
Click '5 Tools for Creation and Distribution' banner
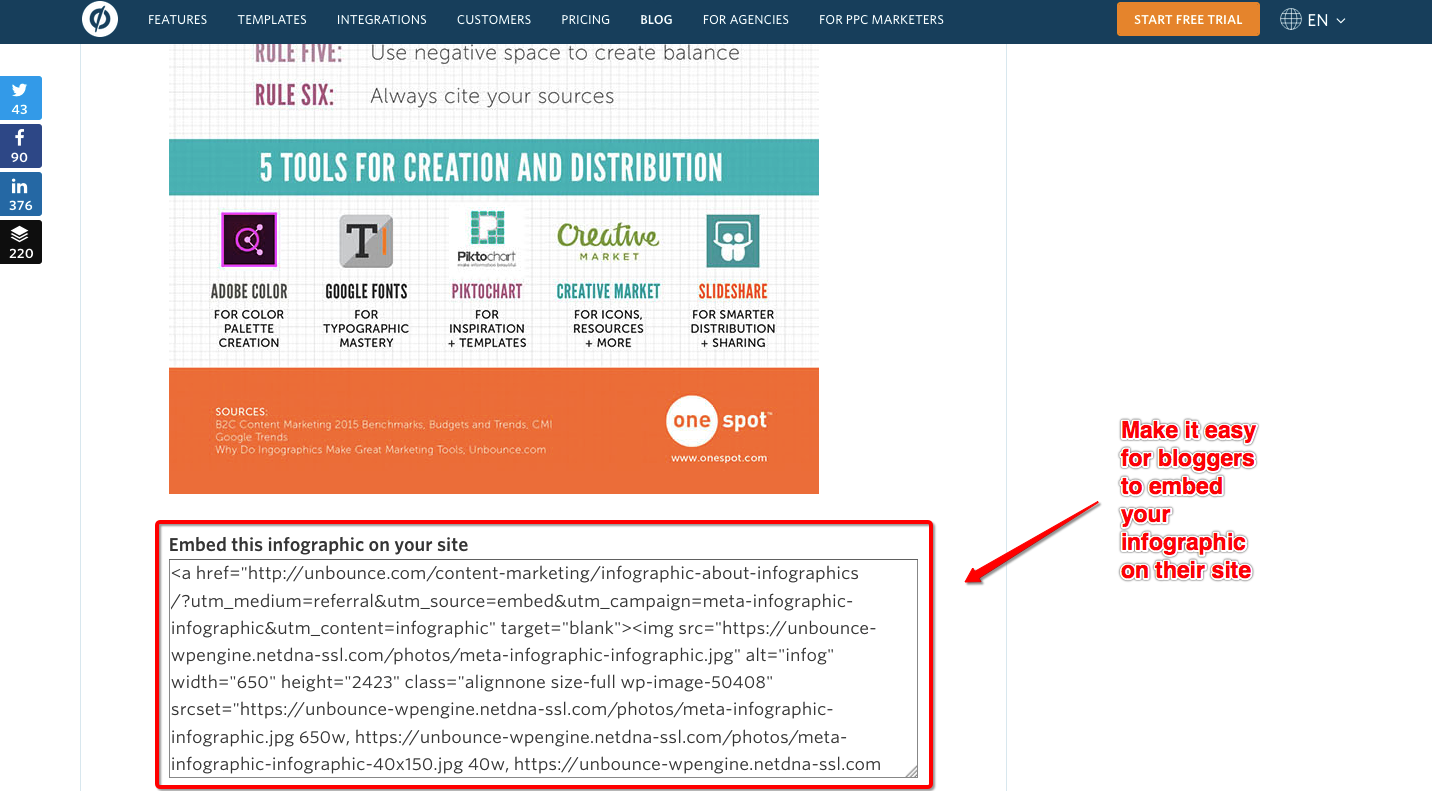pos(494,167)
